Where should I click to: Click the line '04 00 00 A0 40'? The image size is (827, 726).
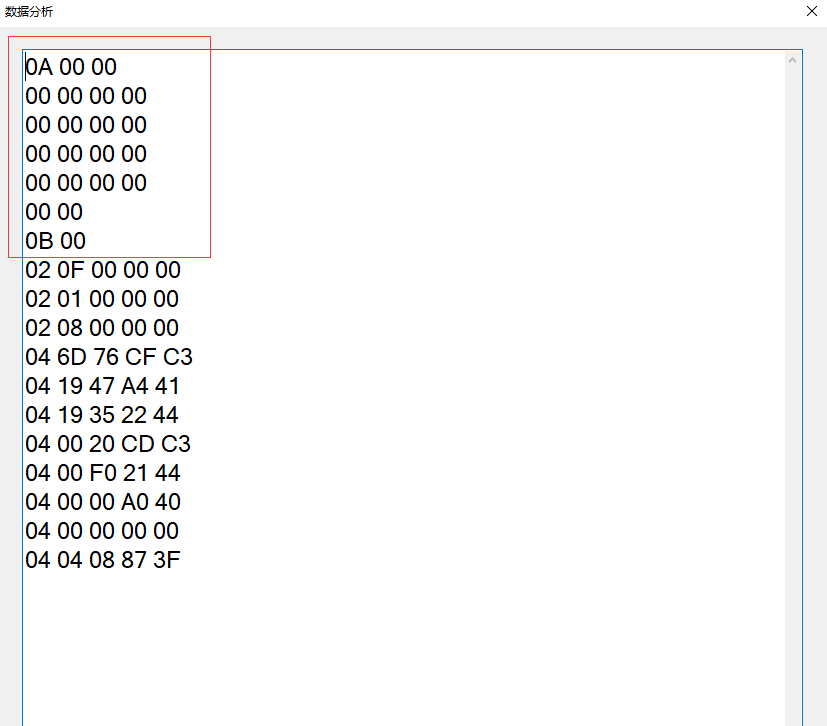tap(103, 502)
